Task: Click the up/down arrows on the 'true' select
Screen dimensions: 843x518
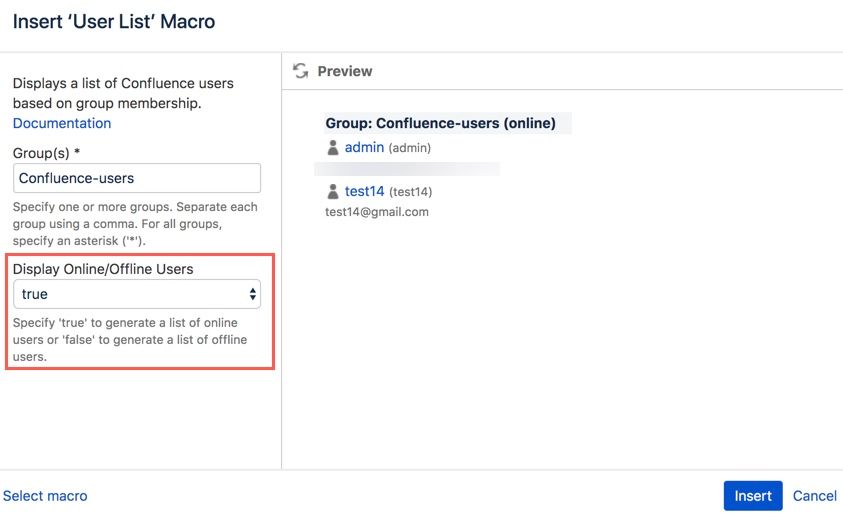Action: click(252, 294)
